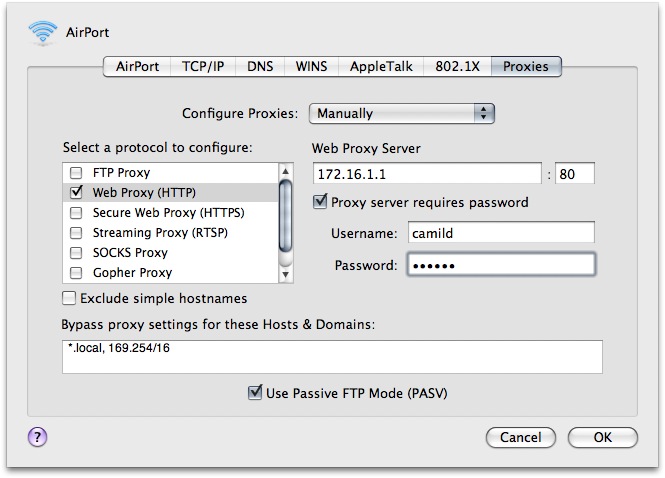Enable the FTP Proxy checkbox

tap(76, 173)
